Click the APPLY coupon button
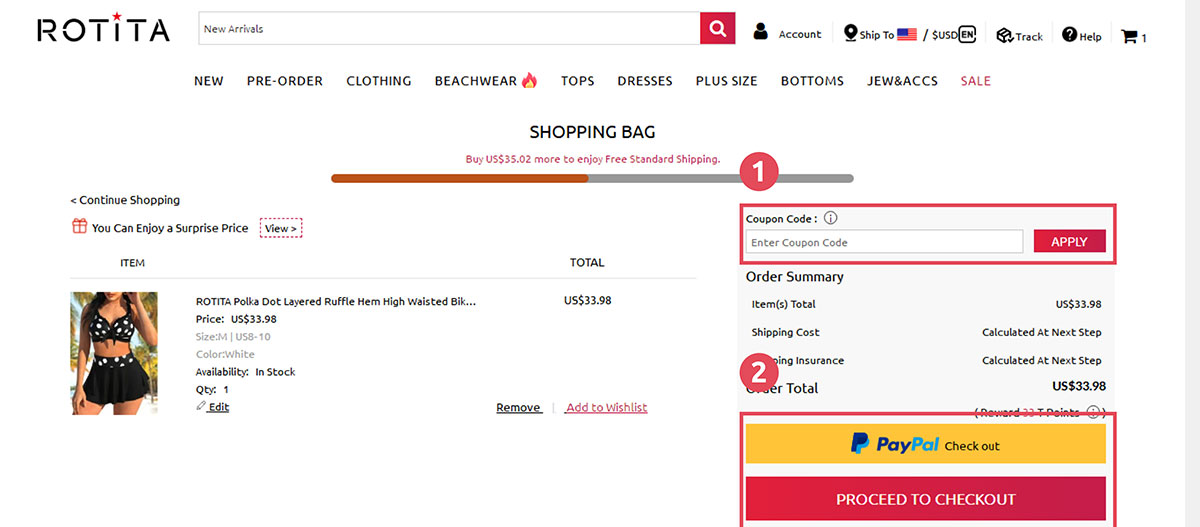Image resolution: width=1200 pixels, height=527 pixels. (x=1069, y=241)
